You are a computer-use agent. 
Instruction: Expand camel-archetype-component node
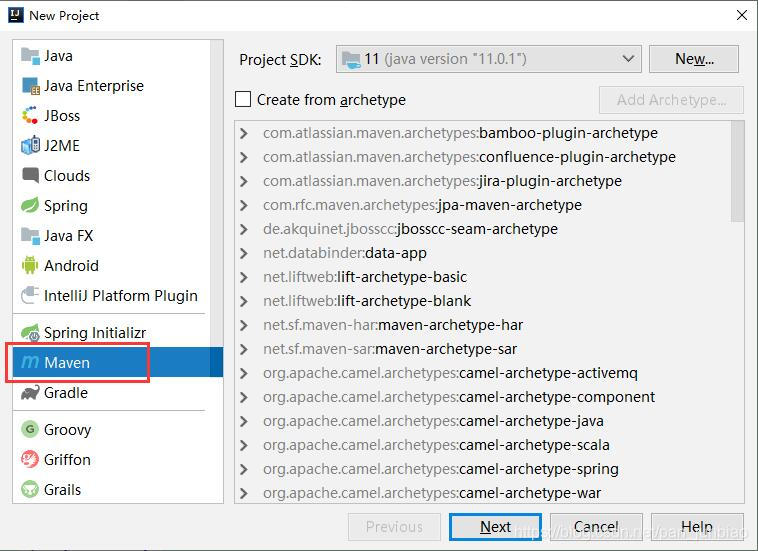(x=244, y=397)
